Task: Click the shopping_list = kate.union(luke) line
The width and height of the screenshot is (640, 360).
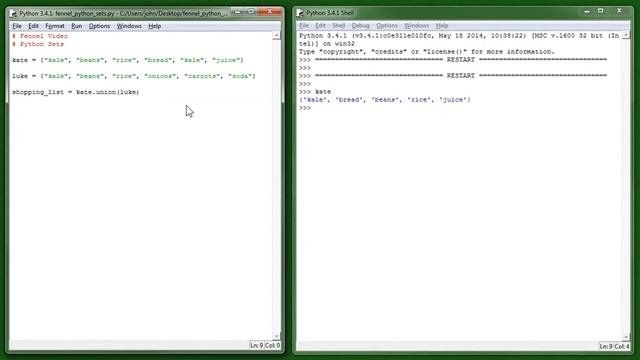Action: [76, 92]
